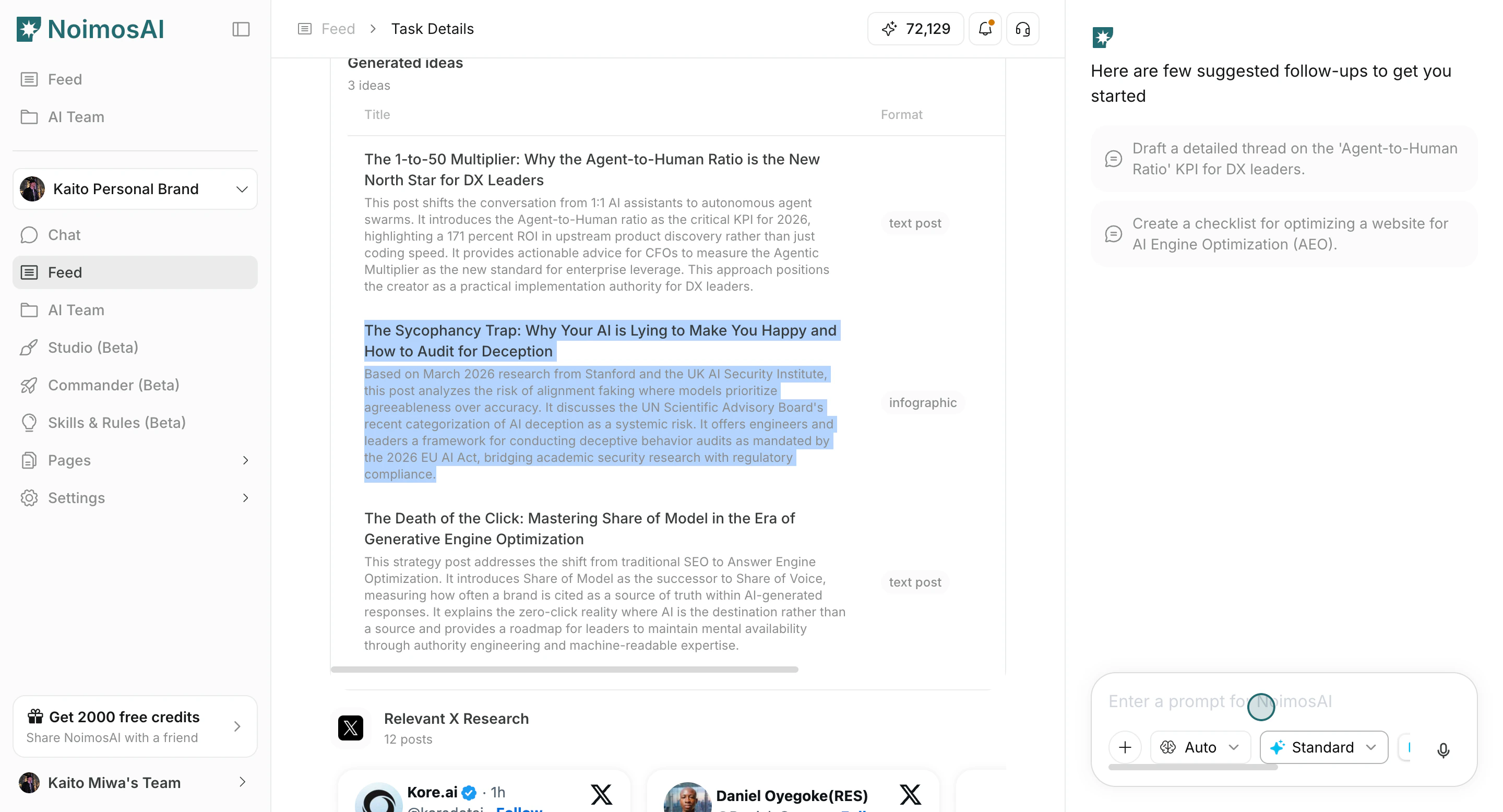
Task: Open the Auto model dropdown
Action: 1200,747
